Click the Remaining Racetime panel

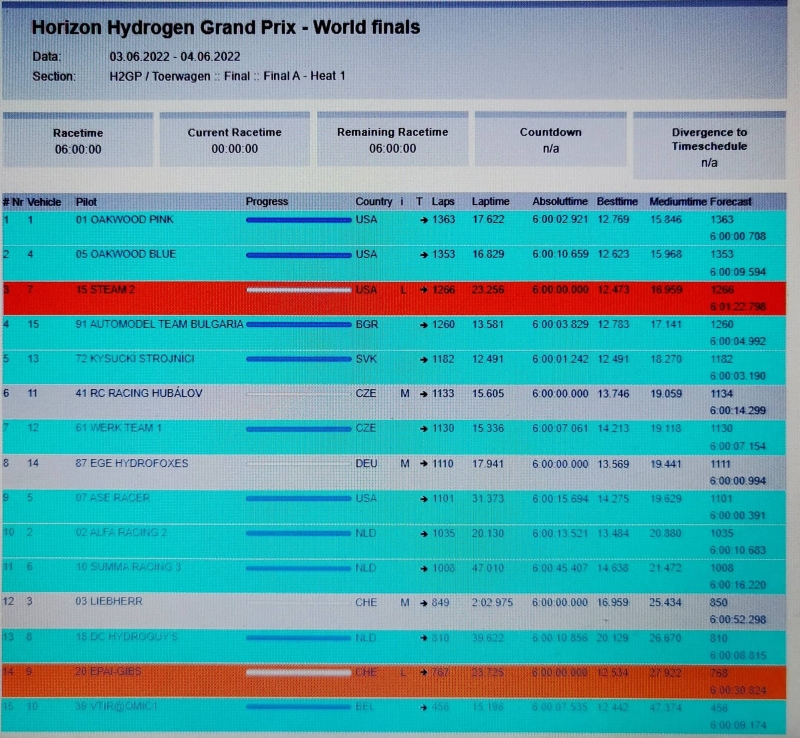tap(392, 140)
